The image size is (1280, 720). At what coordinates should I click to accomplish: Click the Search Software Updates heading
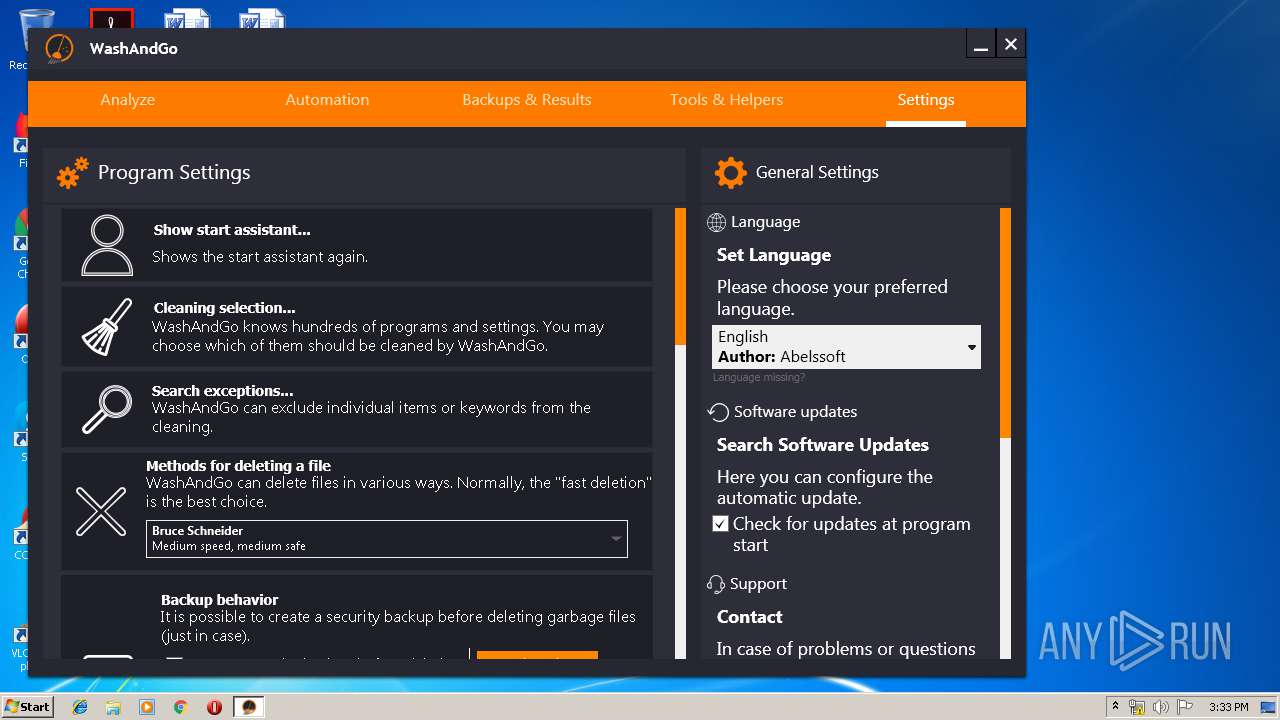pos(823,445)
